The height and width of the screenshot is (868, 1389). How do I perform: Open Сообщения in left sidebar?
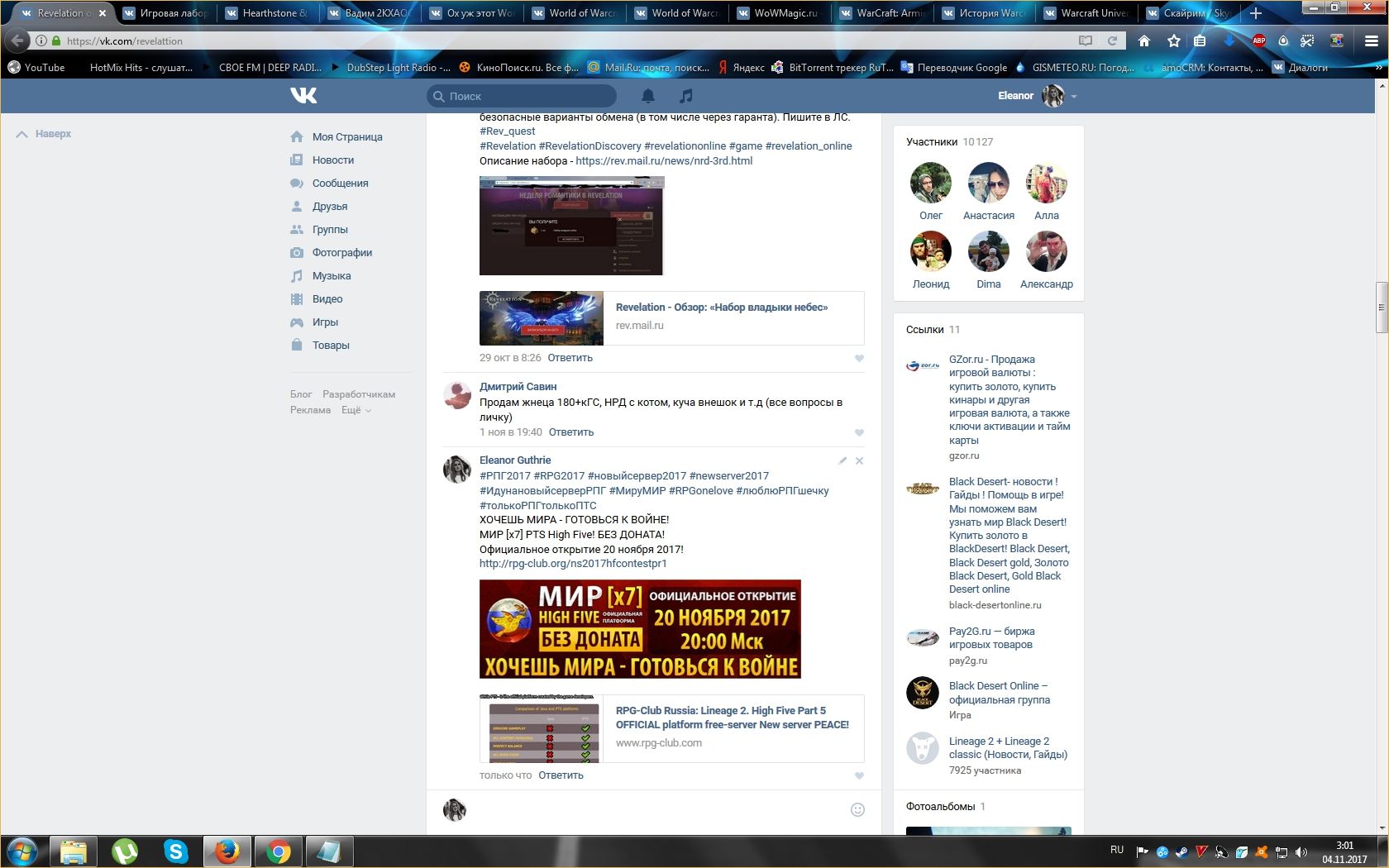[x=340, y=184]
